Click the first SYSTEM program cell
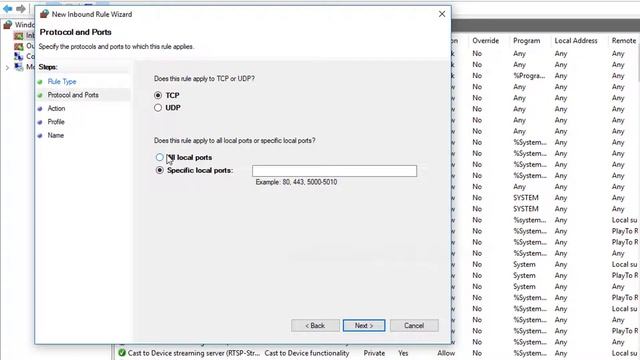Screen dimensions: 640x360 [526, 198]
